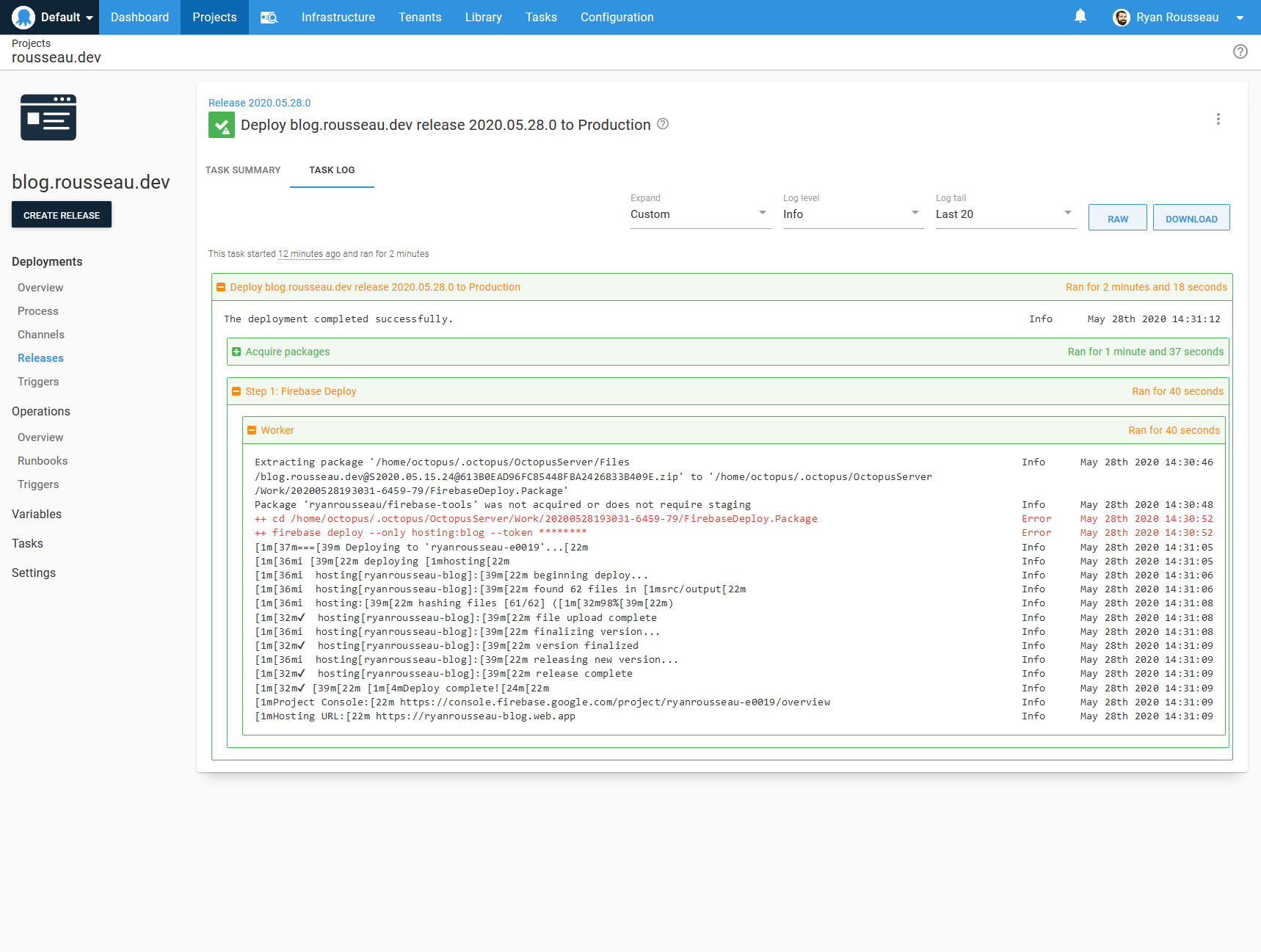Open help via the question mark icon top right

pyautogui.click(x=1240, y=51)
